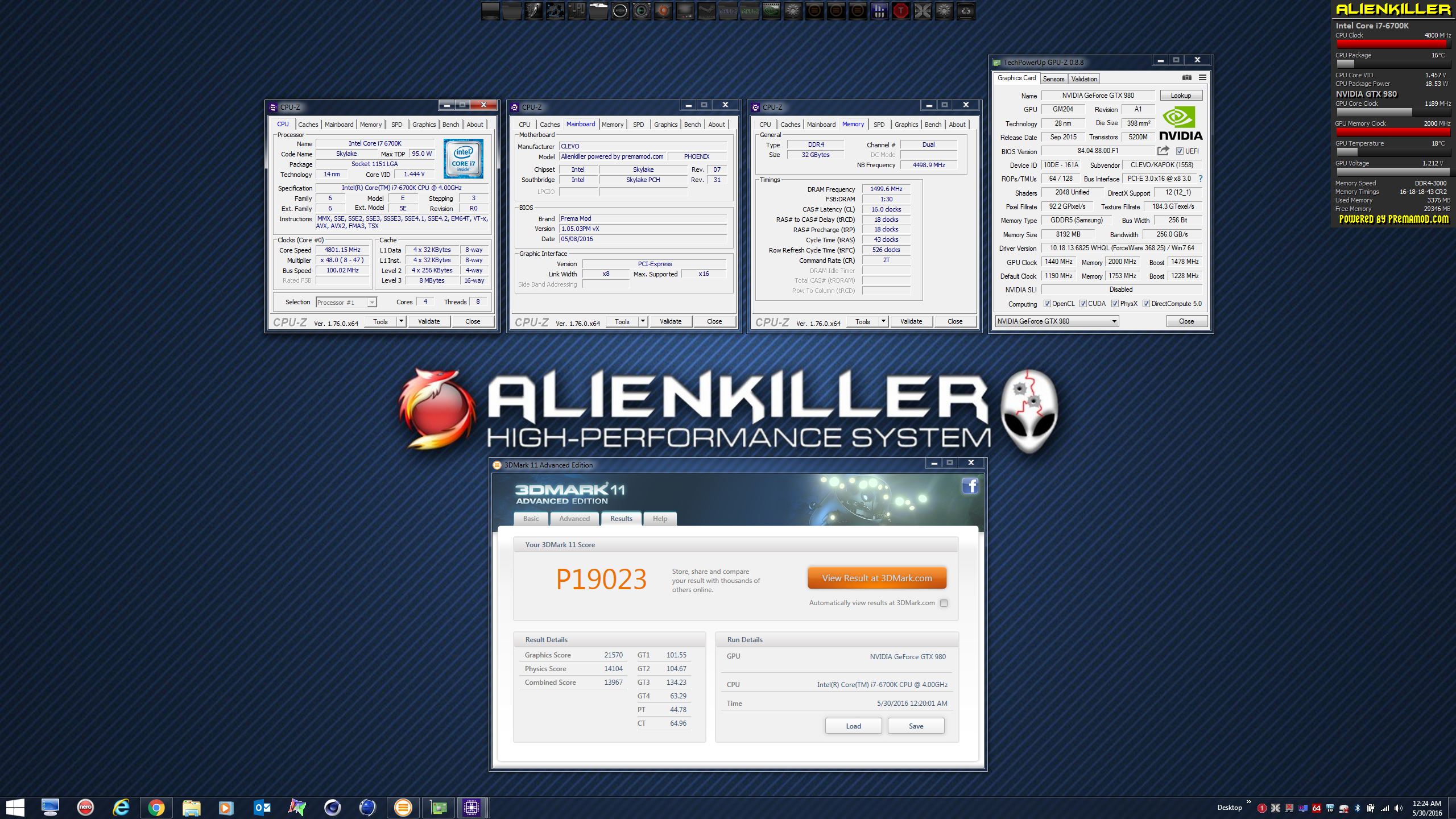Open the NVIDIA GeForce GTX 980 GPU selector dropdown
The width and height of the screenshot is (1456, 819).
[1057, 321]
